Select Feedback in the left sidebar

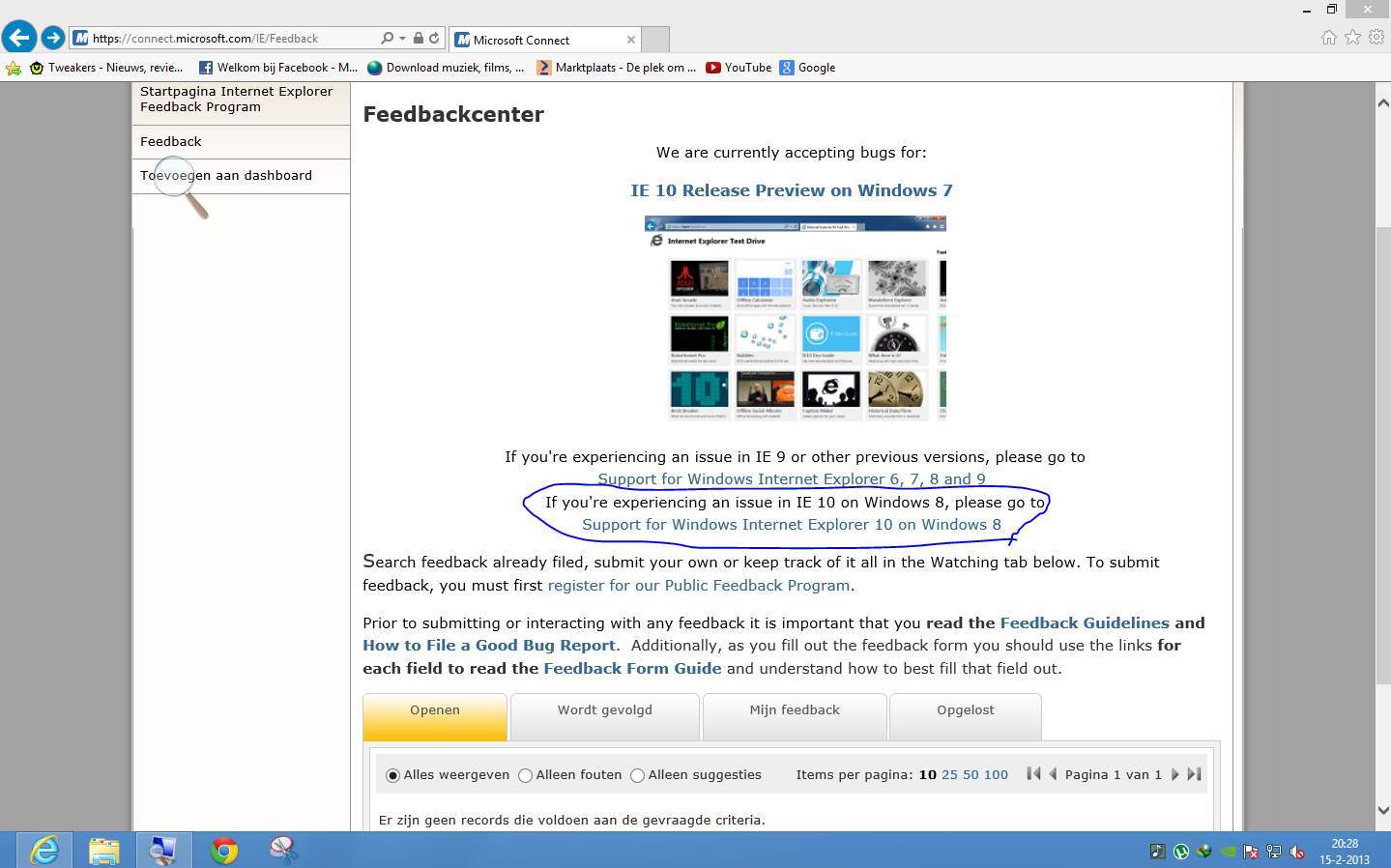(171, 142)
